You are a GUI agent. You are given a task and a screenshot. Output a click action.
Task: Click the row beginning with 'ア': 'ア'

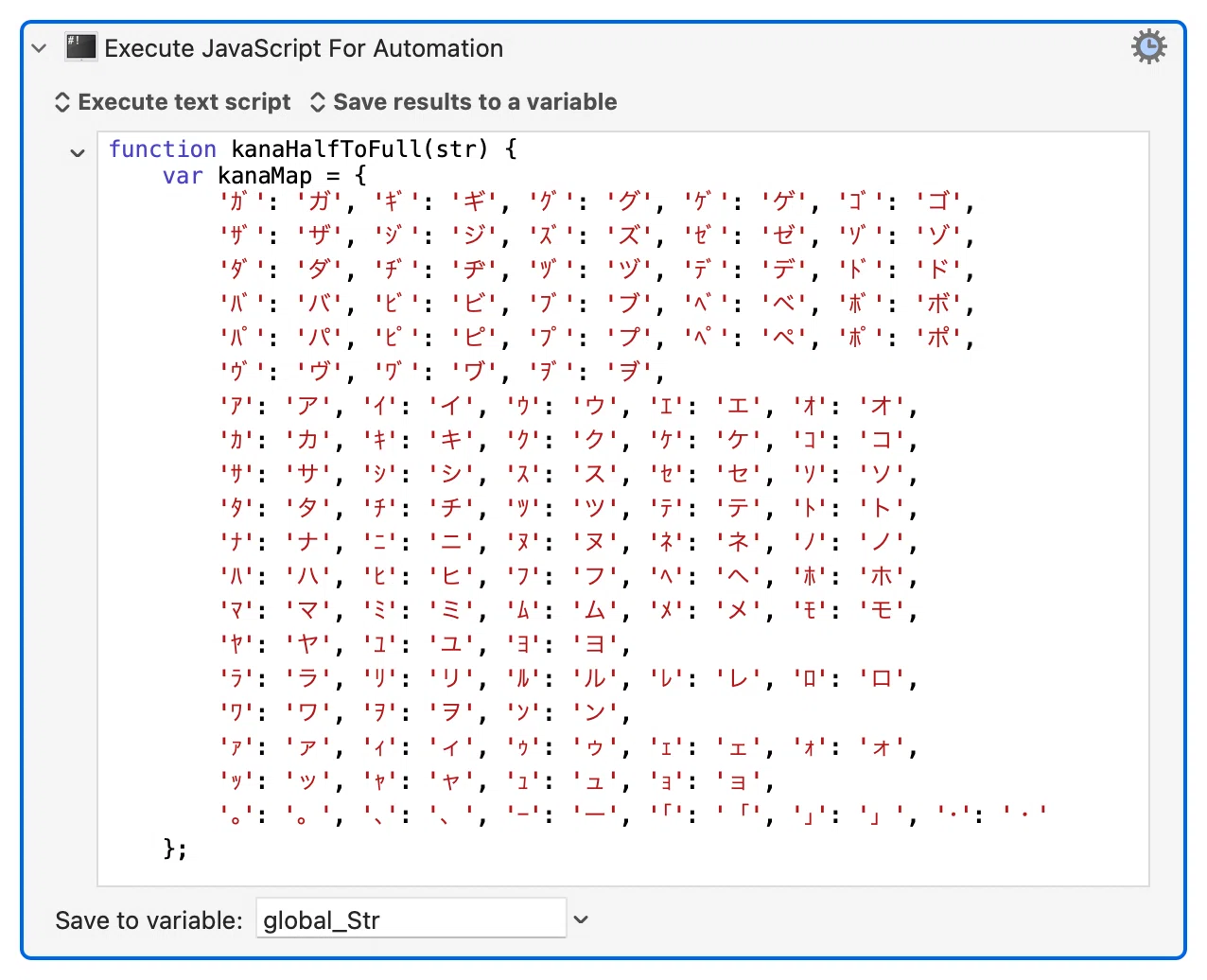click(569, 407)
